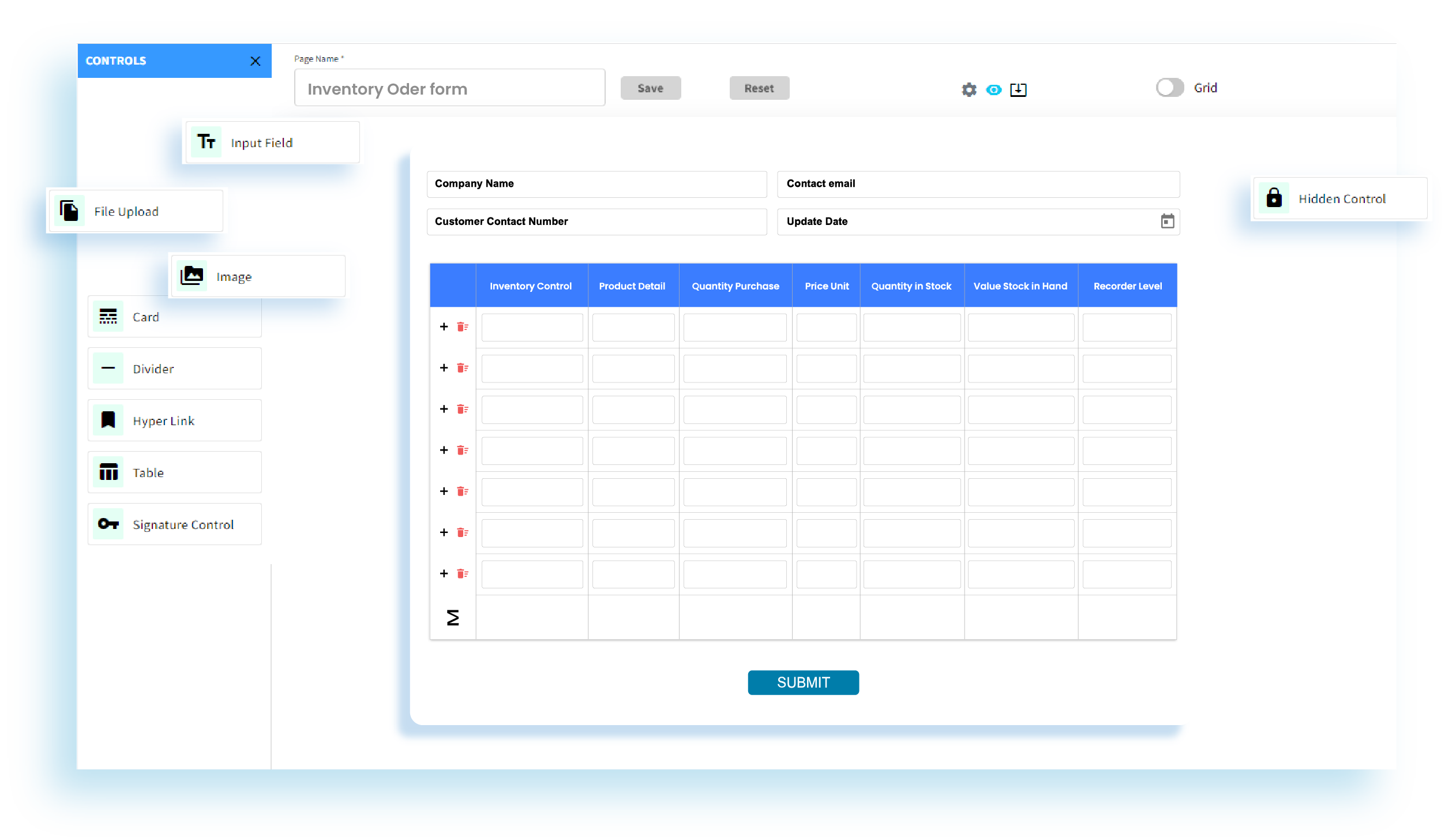The height and width of the screenshot is (837, 1456).
Task: Close the Controls panel
Action: tap(256, 61)
